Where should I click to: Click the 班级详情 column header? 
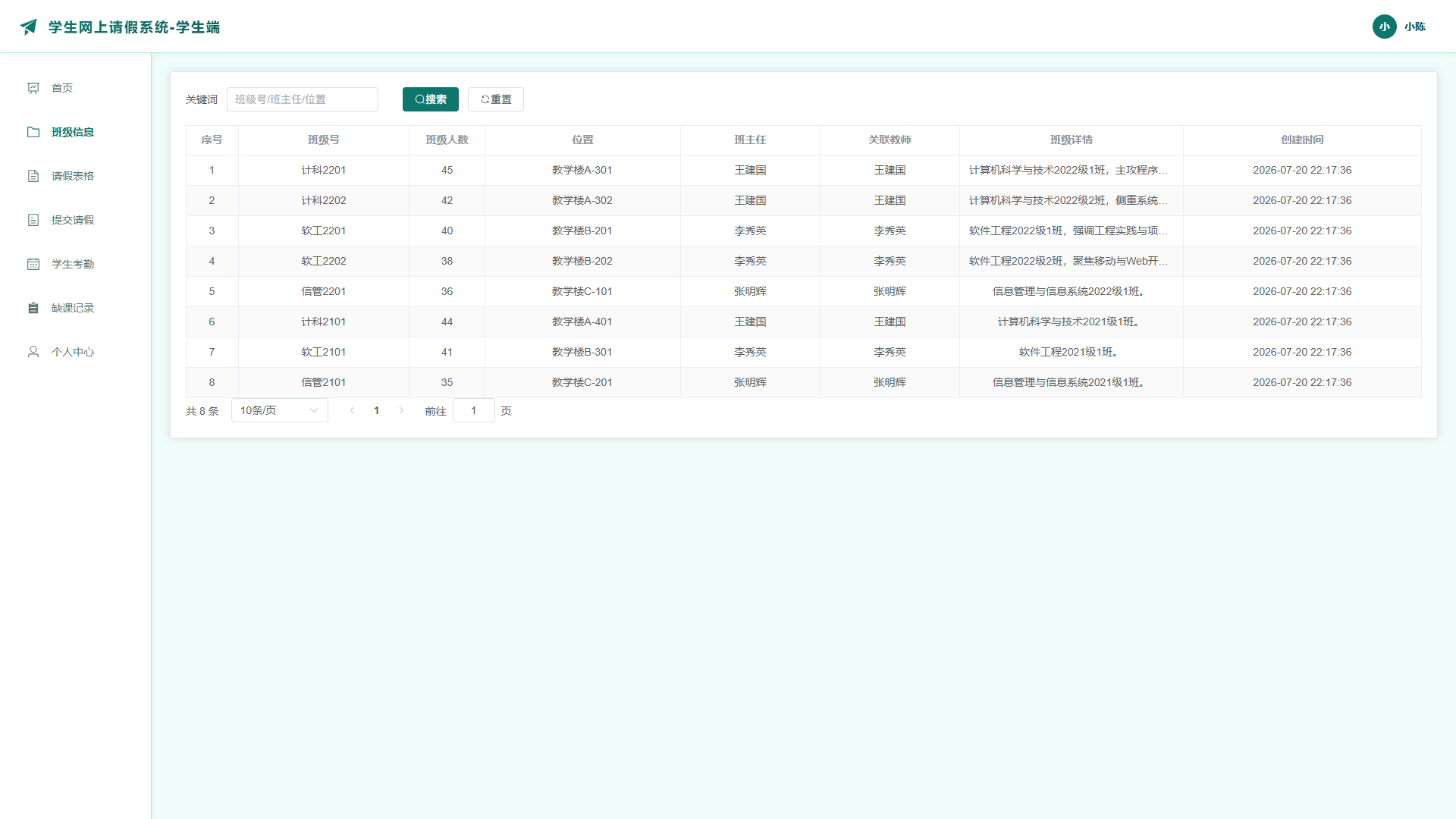pyautogui.click(x=1072, y=140)
